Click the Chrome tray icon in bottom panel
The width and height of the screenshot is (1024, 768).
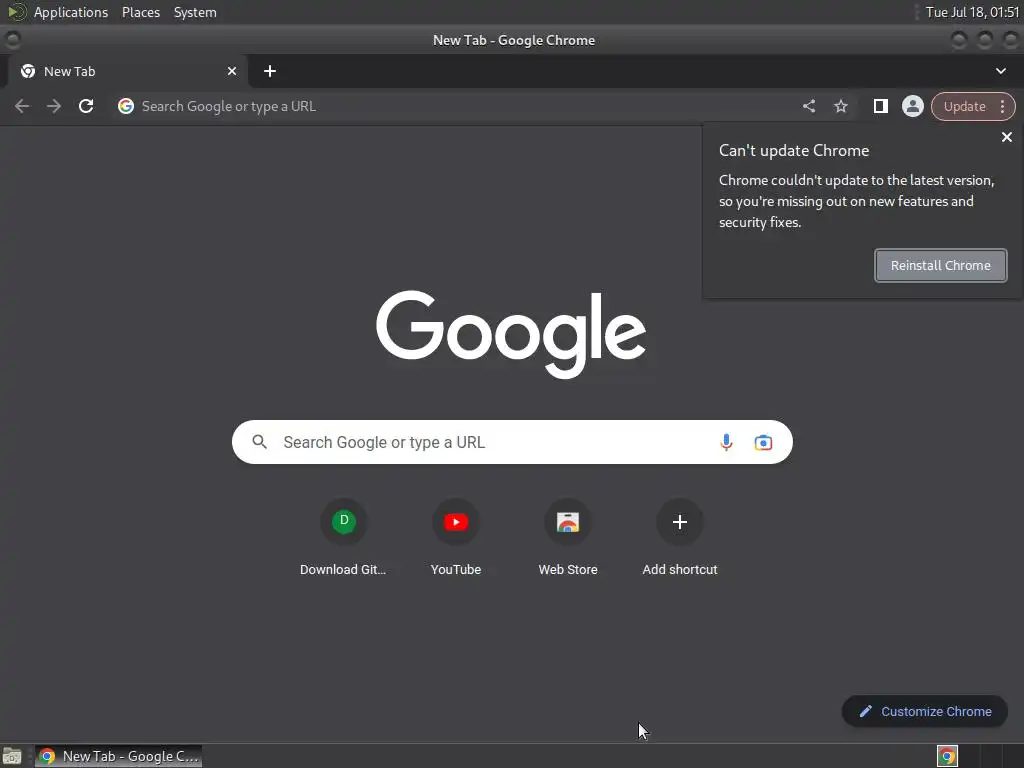click(x=947, y=756)
